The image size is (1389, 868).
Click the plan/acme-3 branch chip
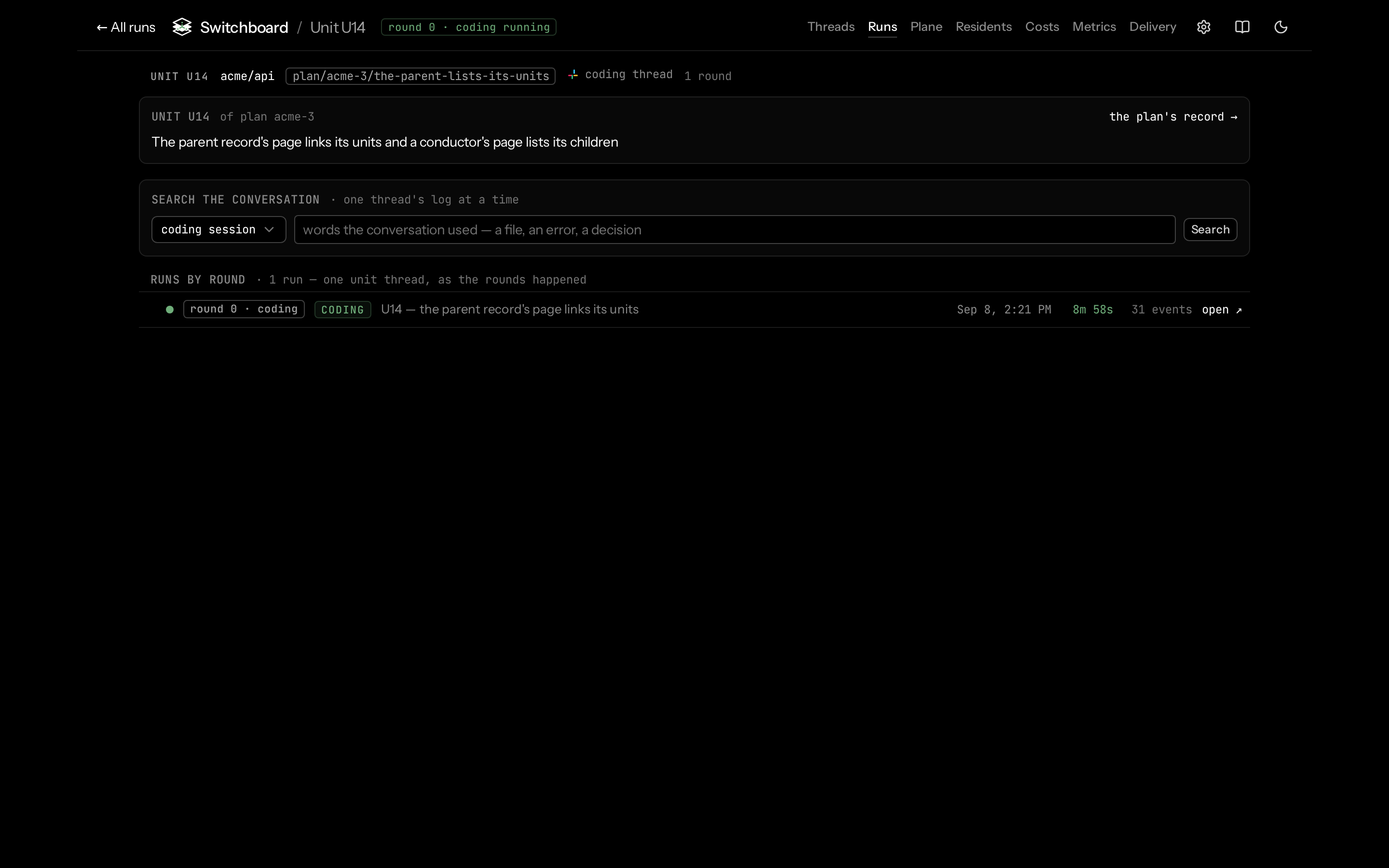[421, 76]
